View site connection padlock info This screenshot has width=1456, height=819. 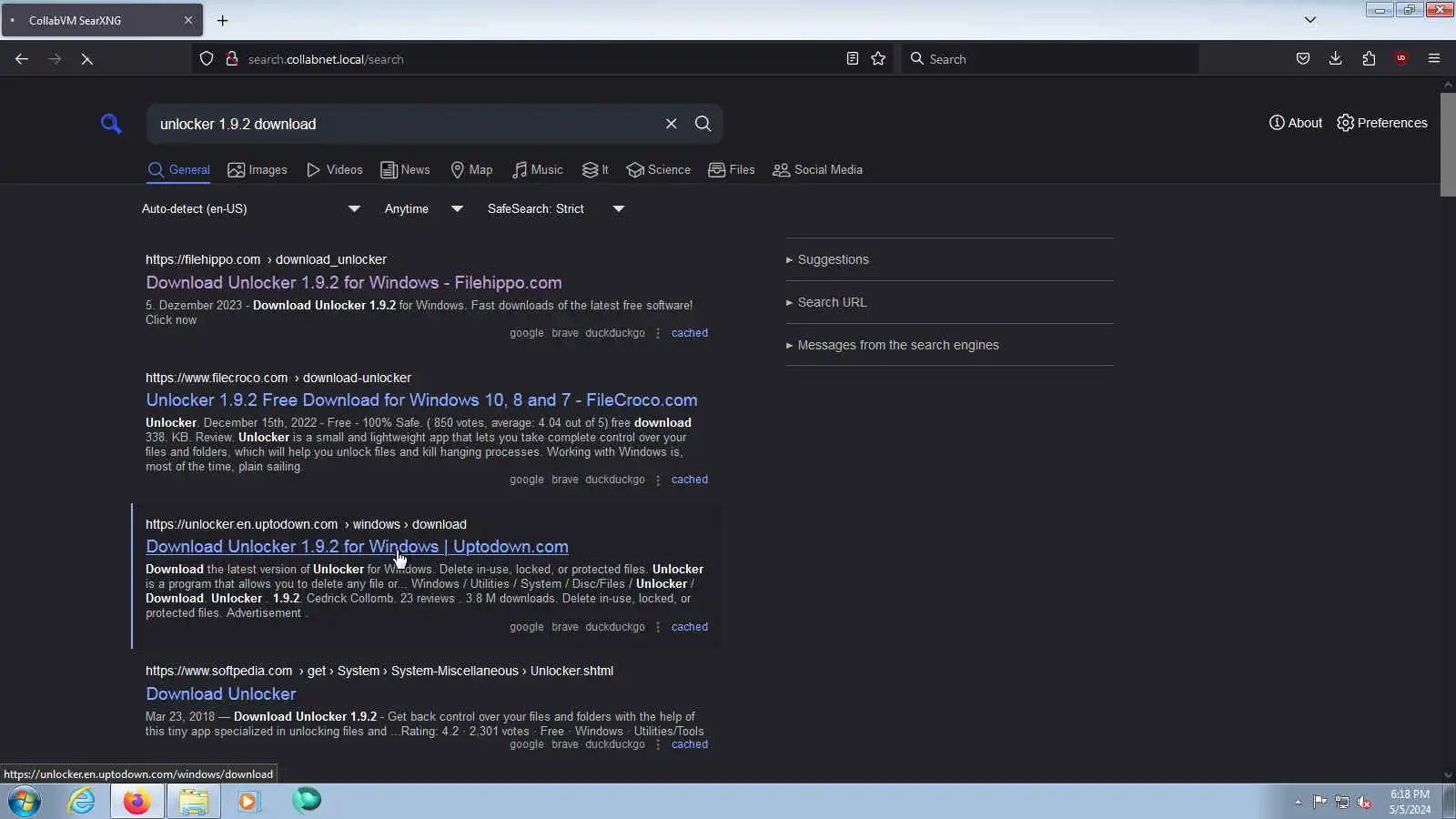(232, 59)
